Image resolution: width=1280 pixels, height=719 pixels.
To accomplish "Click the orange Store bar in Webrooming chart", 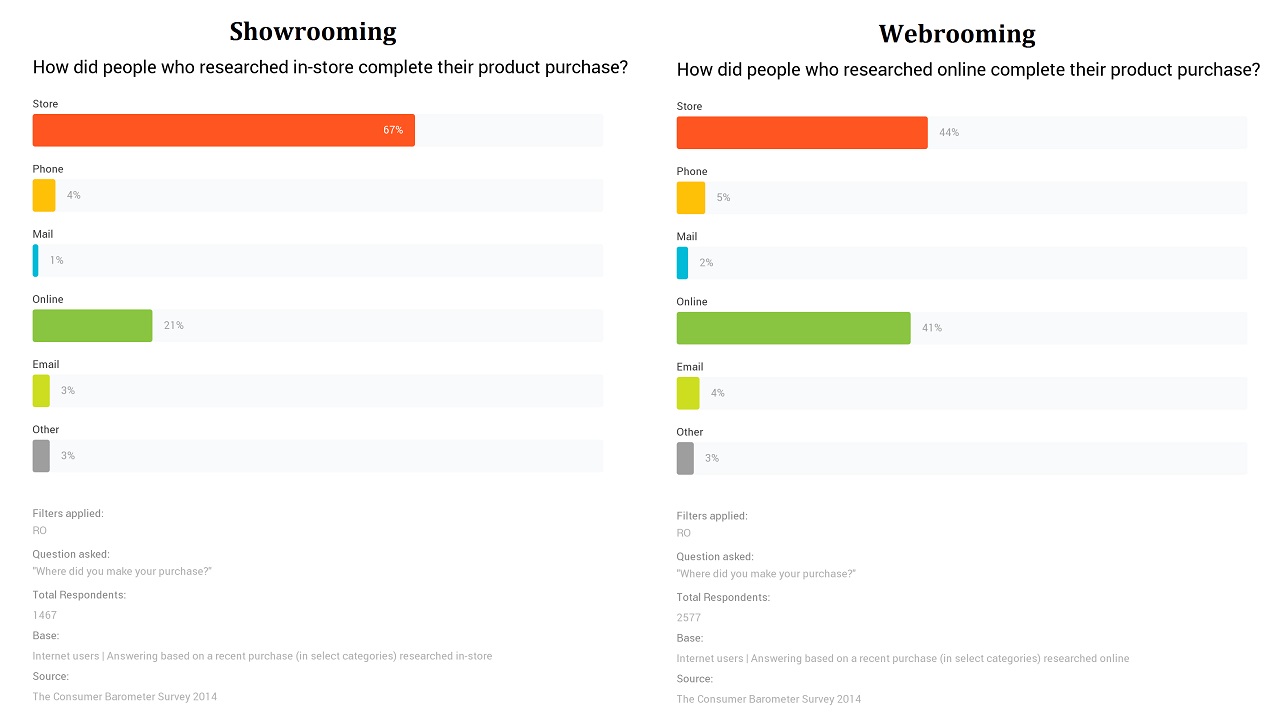I will point(802,132).
